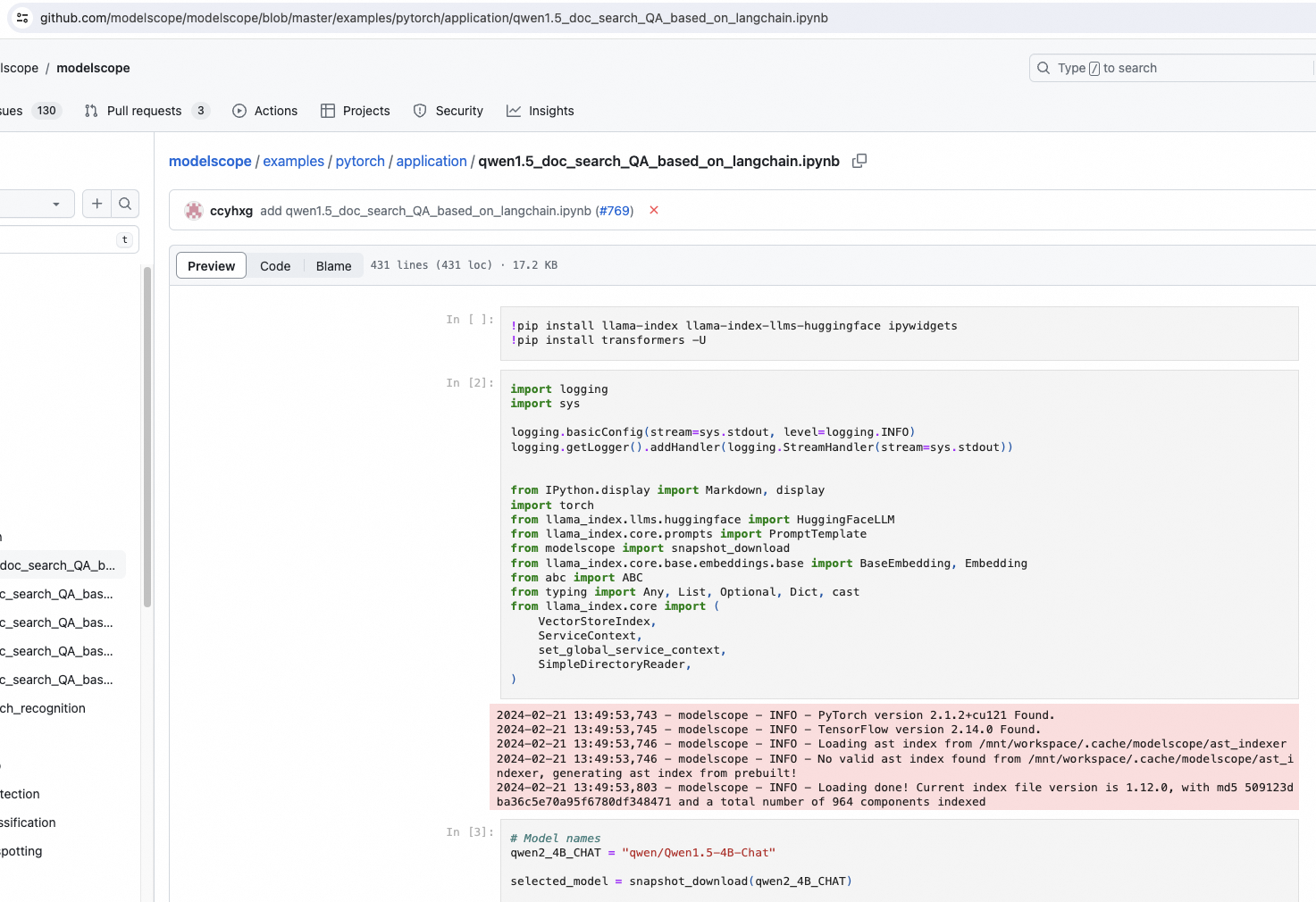This screenshot has width=1316, height=902.
Task: Open the tection tree item
Action: point(20,794)
